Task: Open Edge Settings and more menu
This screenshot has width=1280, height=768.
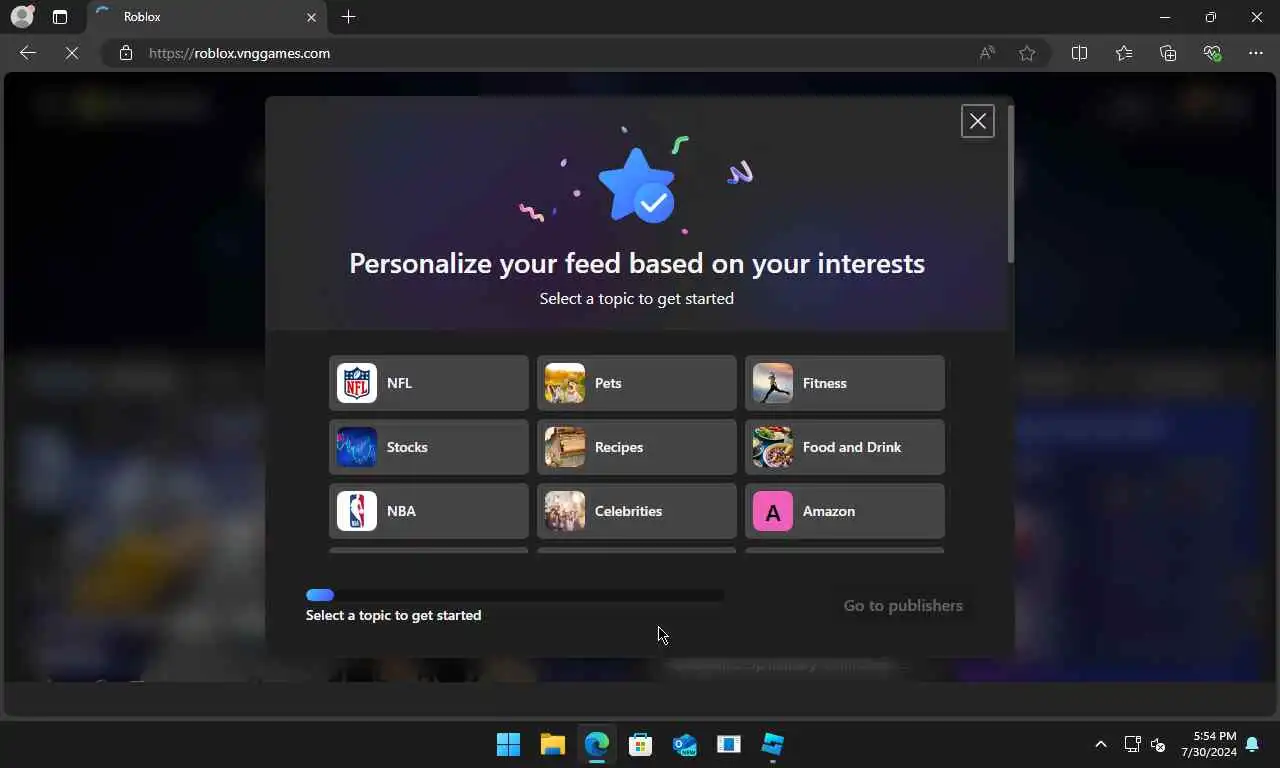Action: (1256, 53)
